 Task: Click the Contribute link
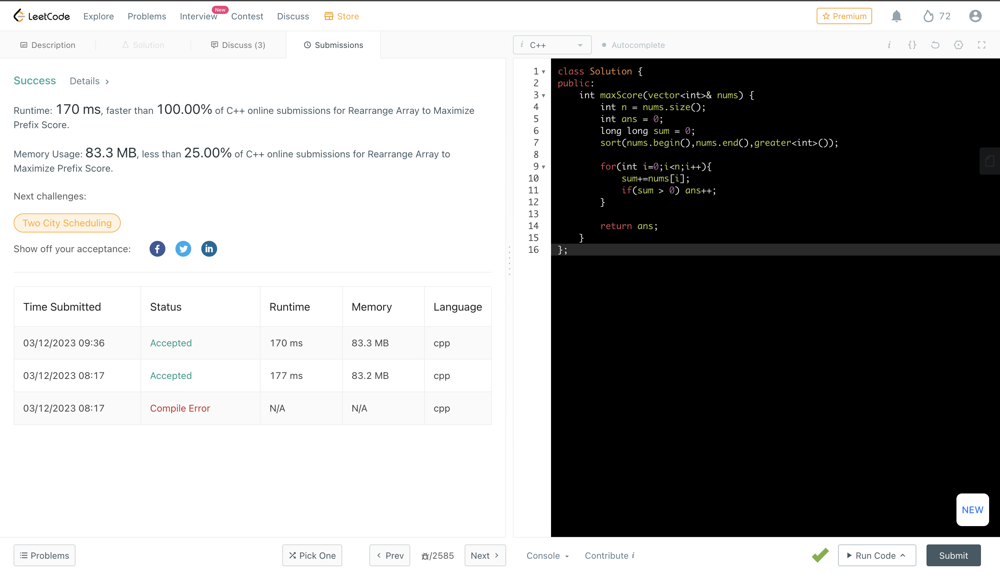(x=607, y=555)
